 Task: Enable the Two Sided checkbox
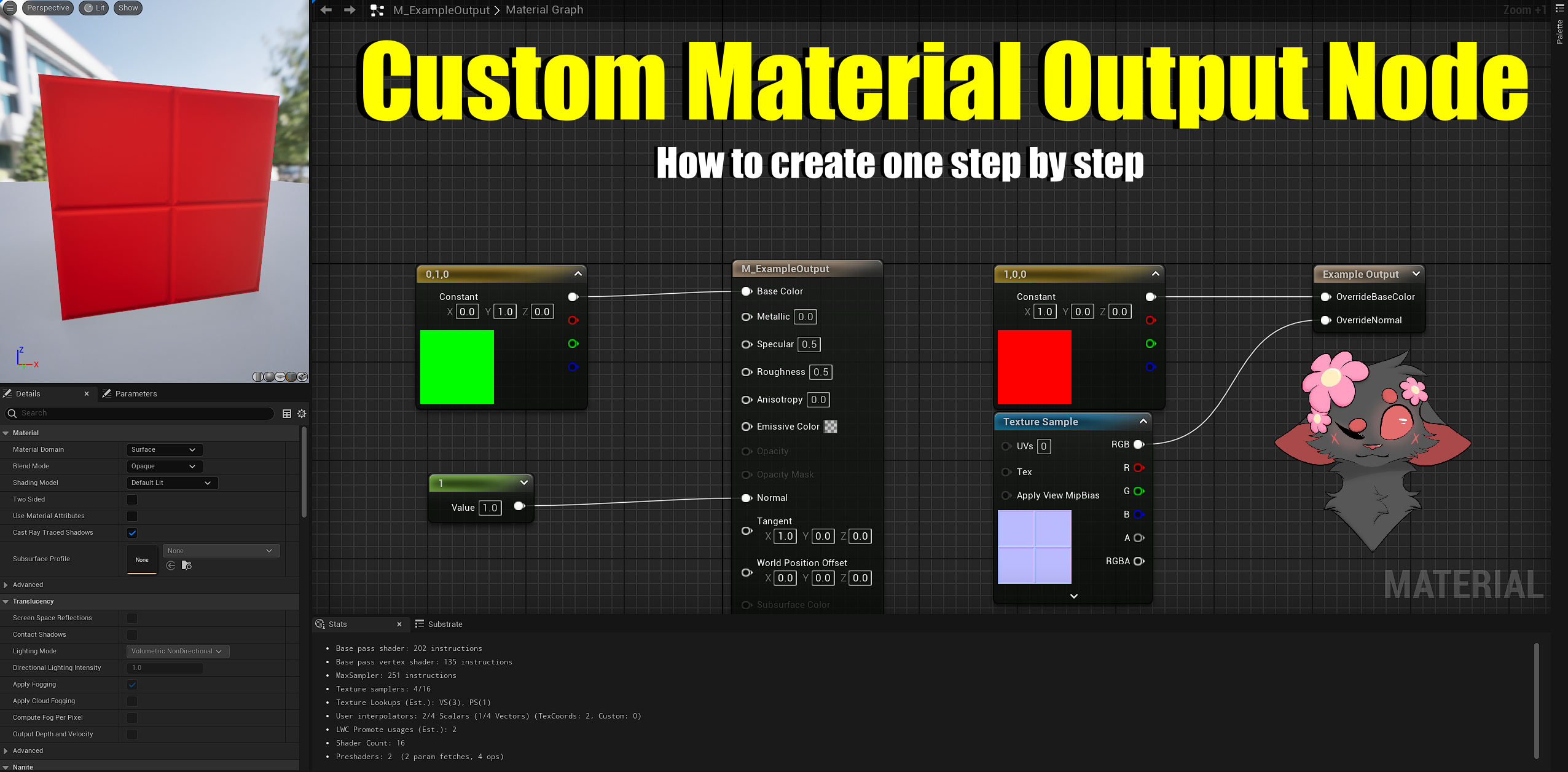click(132, 500)
